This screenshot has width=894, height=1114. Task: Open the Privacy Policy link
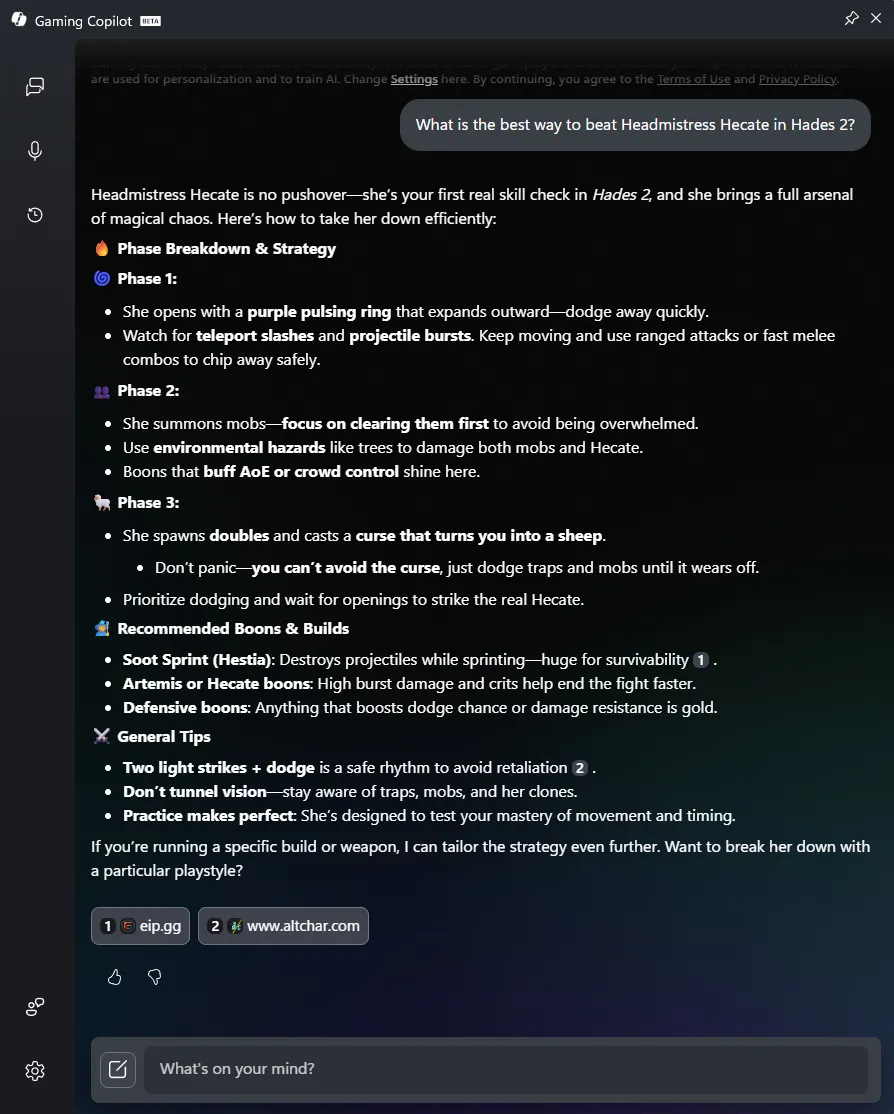click(x=797, y=79)
